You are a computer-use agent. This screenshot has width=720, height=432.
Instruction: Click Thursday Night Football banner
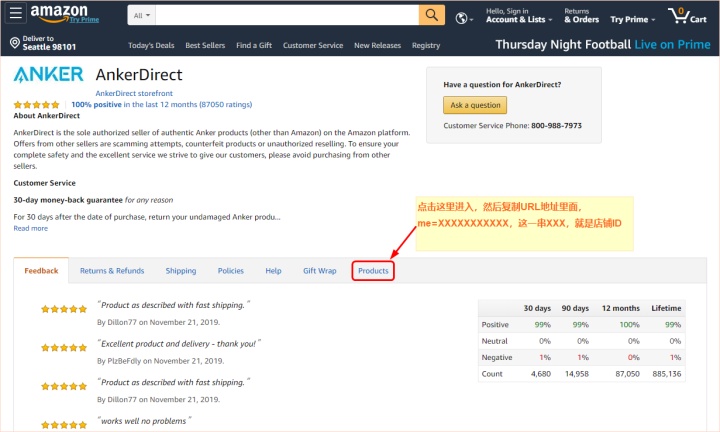602,45
